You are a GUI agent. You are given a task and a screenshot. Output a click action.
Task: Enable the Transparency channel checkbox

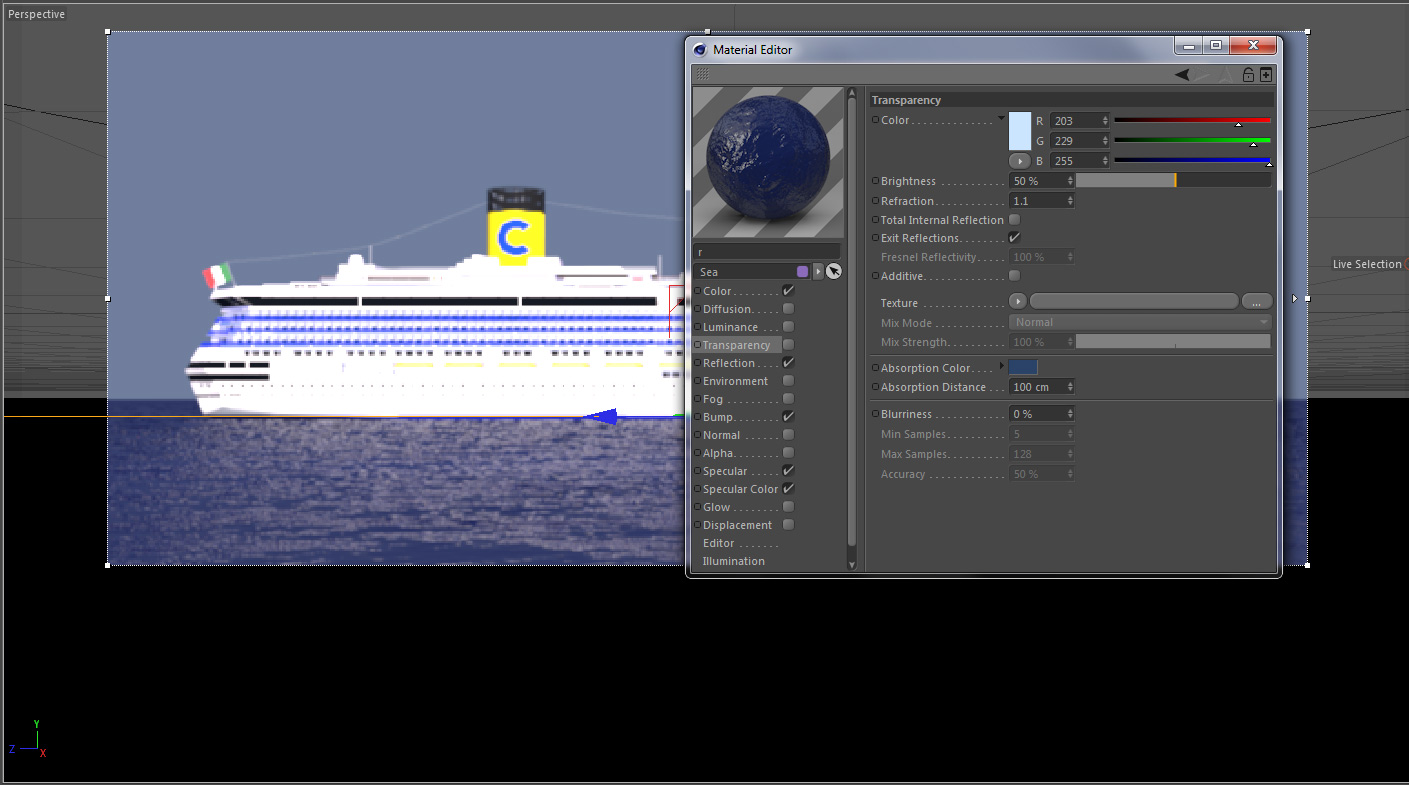pos(788,345)
